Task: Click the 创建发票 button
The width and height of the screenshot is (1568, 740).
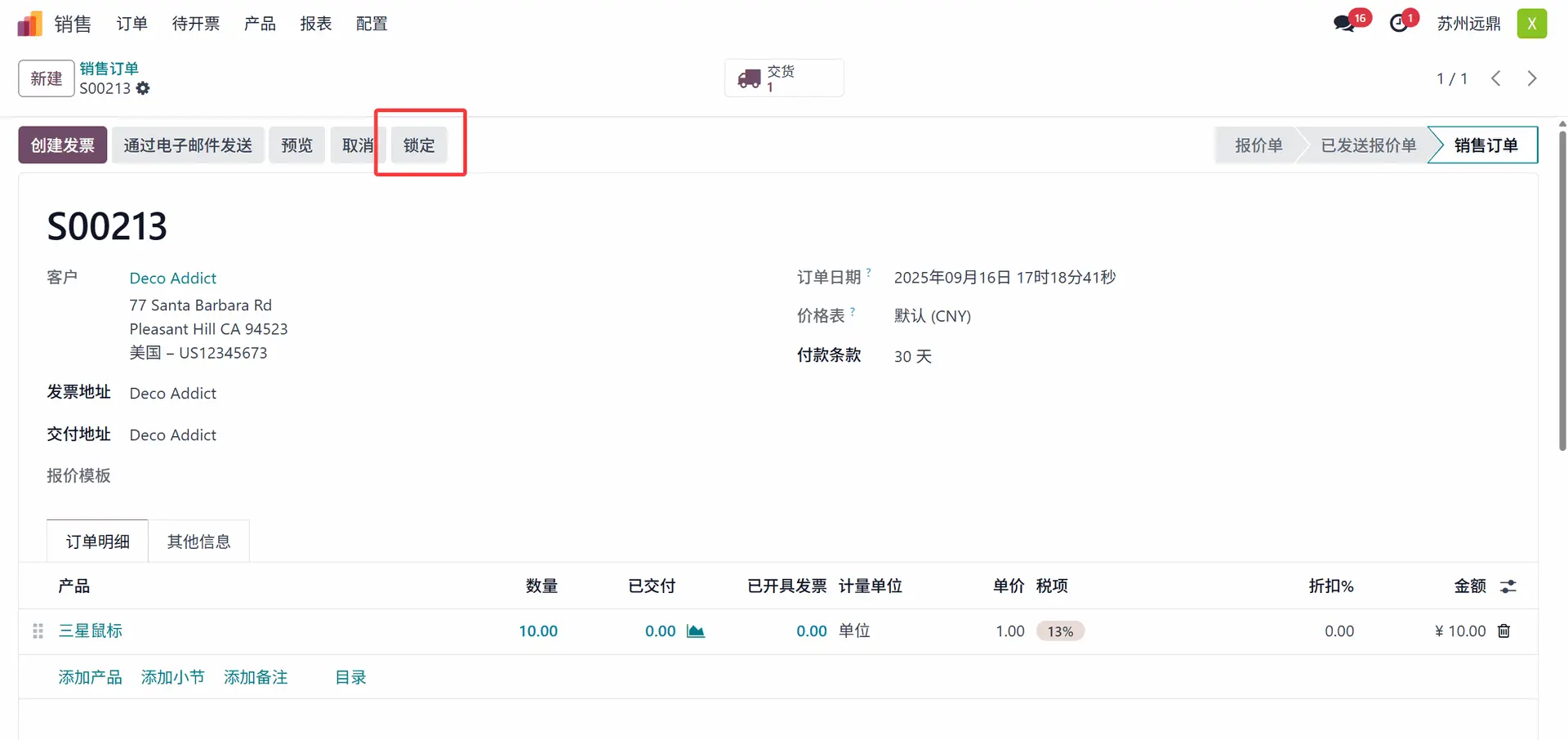Action: tap(63, 145)
